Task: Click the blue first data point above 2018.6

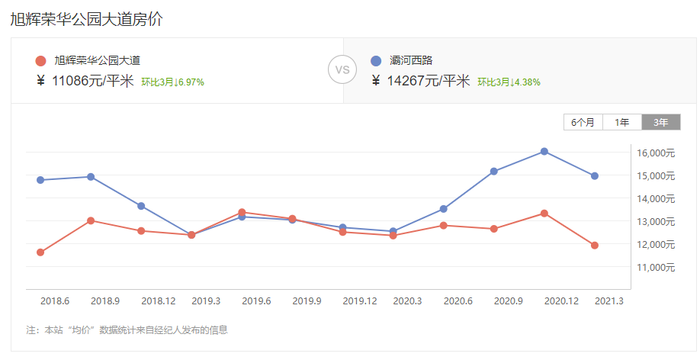Action: (x=41, y=180)
